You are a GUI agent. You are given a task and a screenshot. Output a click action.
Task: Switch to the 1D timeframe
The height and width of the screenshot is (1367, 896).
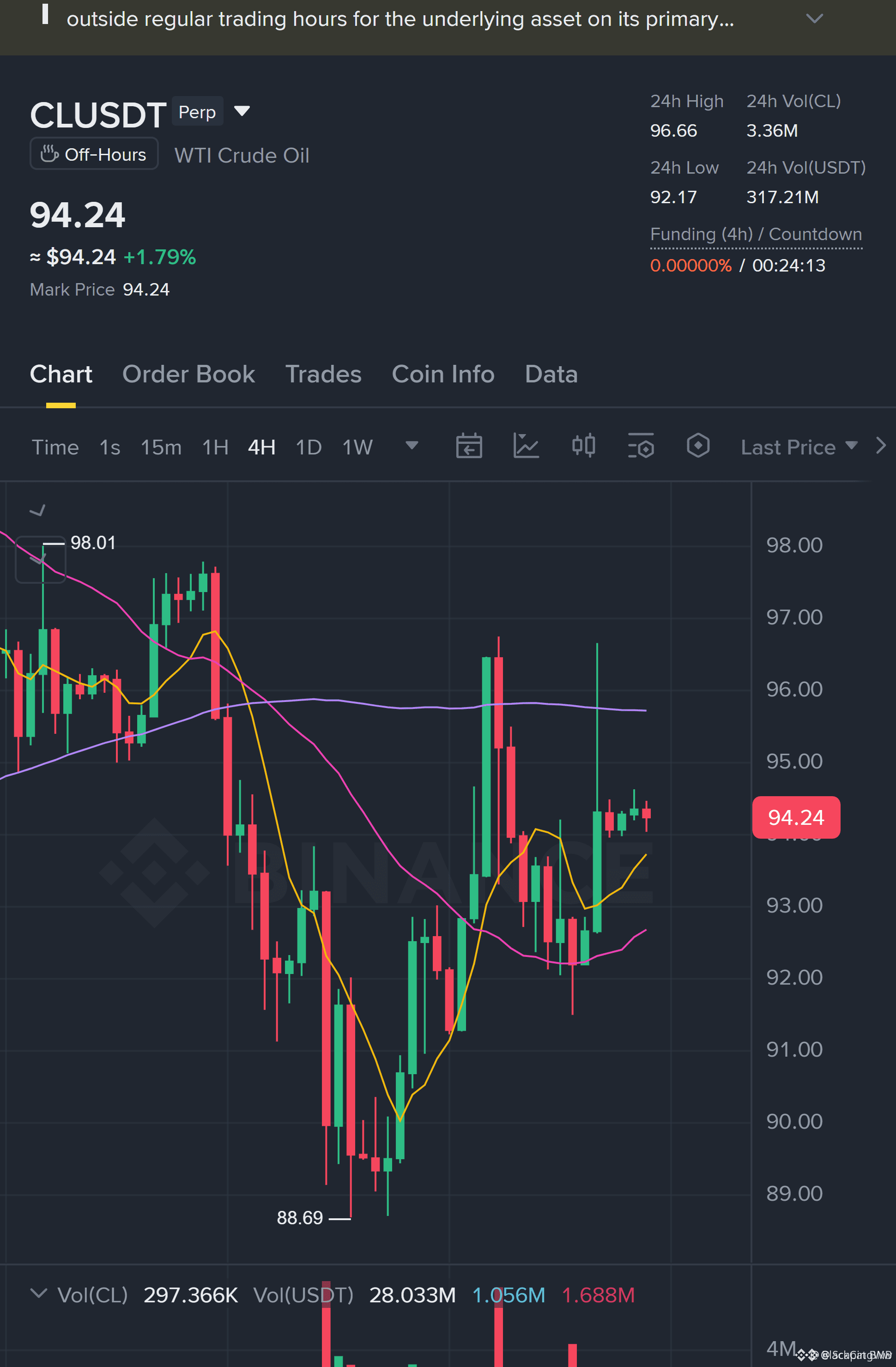tap(309, 447)
